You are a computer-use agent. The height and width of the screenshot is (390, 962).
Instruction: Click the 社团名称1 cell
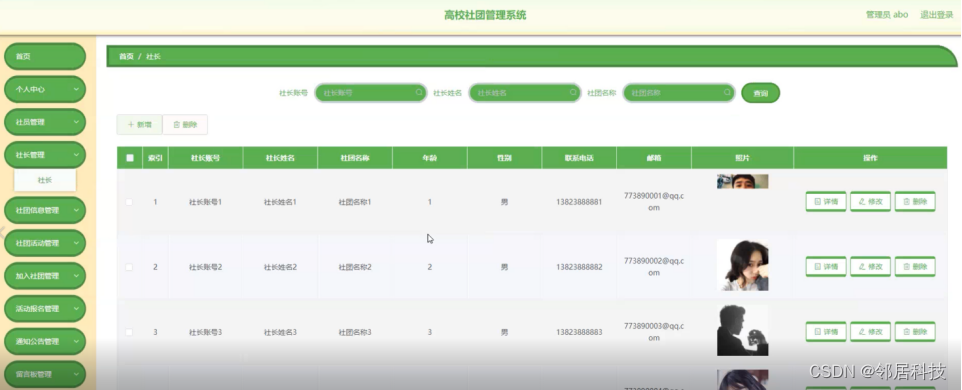point(355,202)
